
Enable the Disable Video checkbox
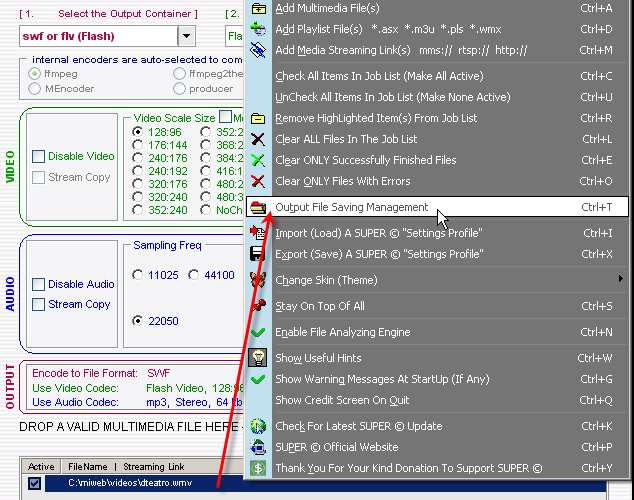pos(39,156)
